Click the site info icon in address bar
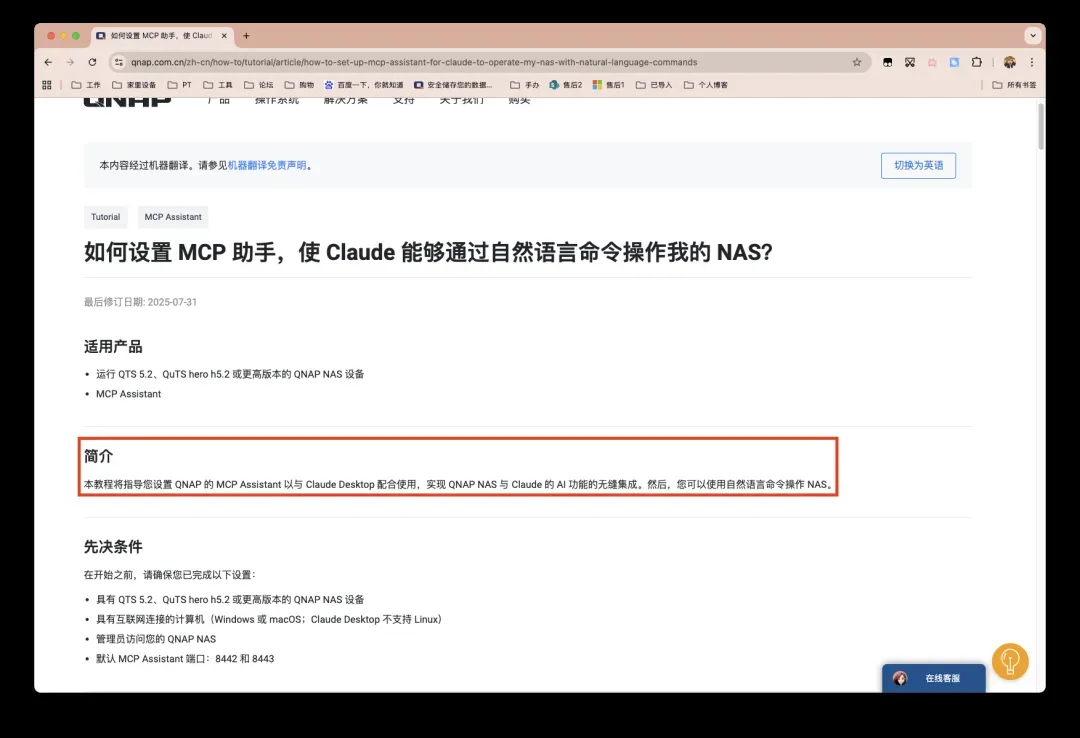Image resolution: width=1080 pixels, height=738 pixels. pyautogui.click(x=119, y=62)
